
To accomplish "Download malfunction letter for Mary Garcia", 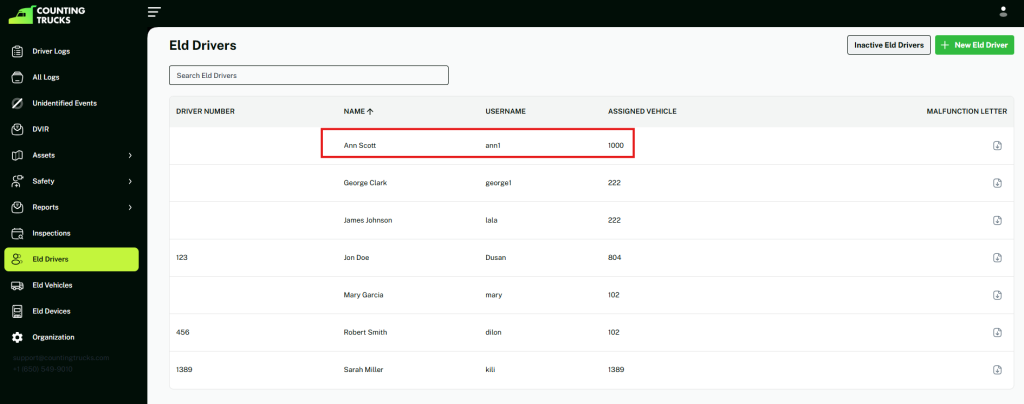I will point(997,295).
